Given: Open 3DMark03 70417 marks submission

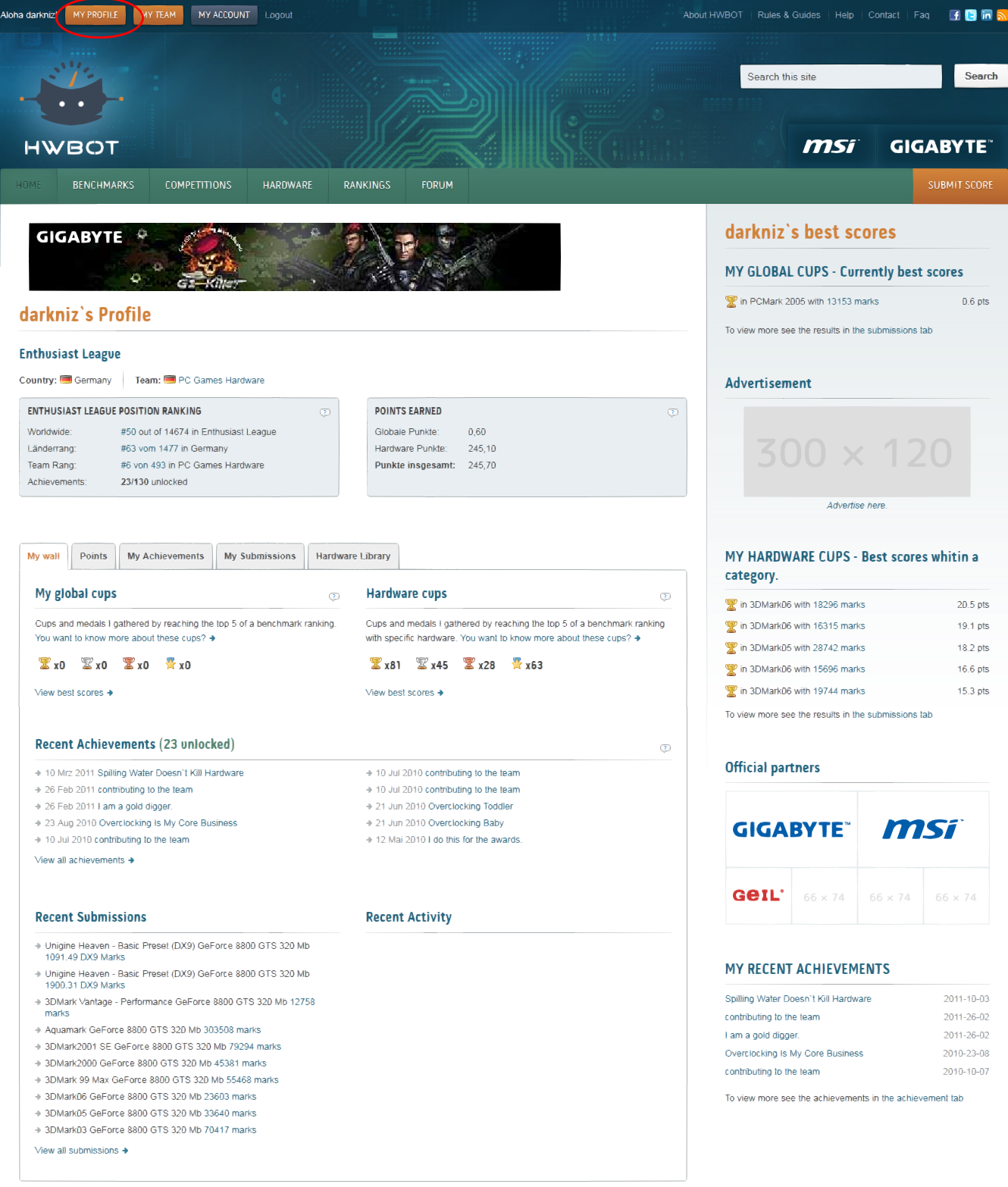Looking at the screenshot, I should pyautogui.click(x=230, y=1130).
